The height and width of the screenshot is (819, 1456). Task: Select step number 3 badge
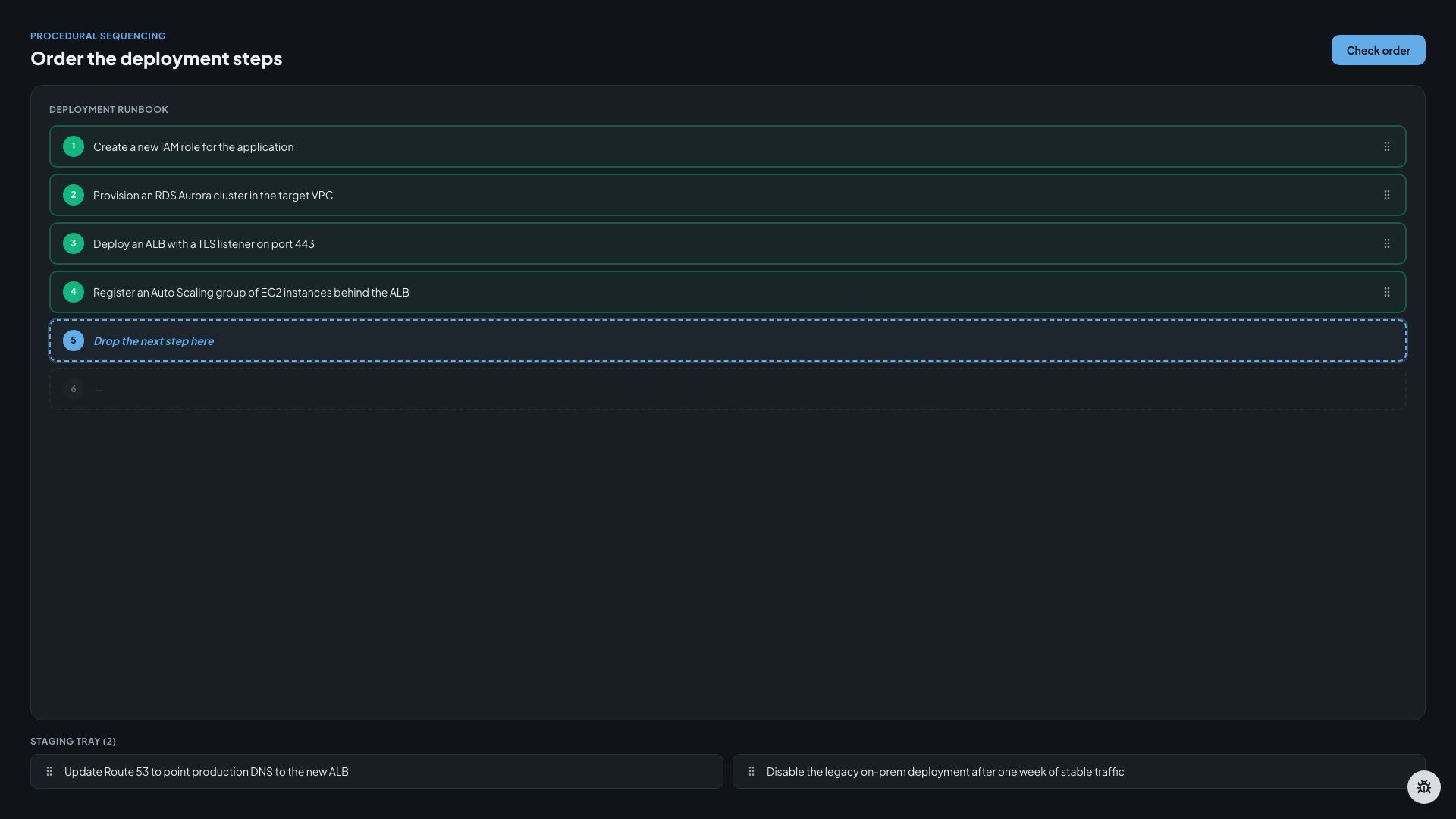coord(74,243)
